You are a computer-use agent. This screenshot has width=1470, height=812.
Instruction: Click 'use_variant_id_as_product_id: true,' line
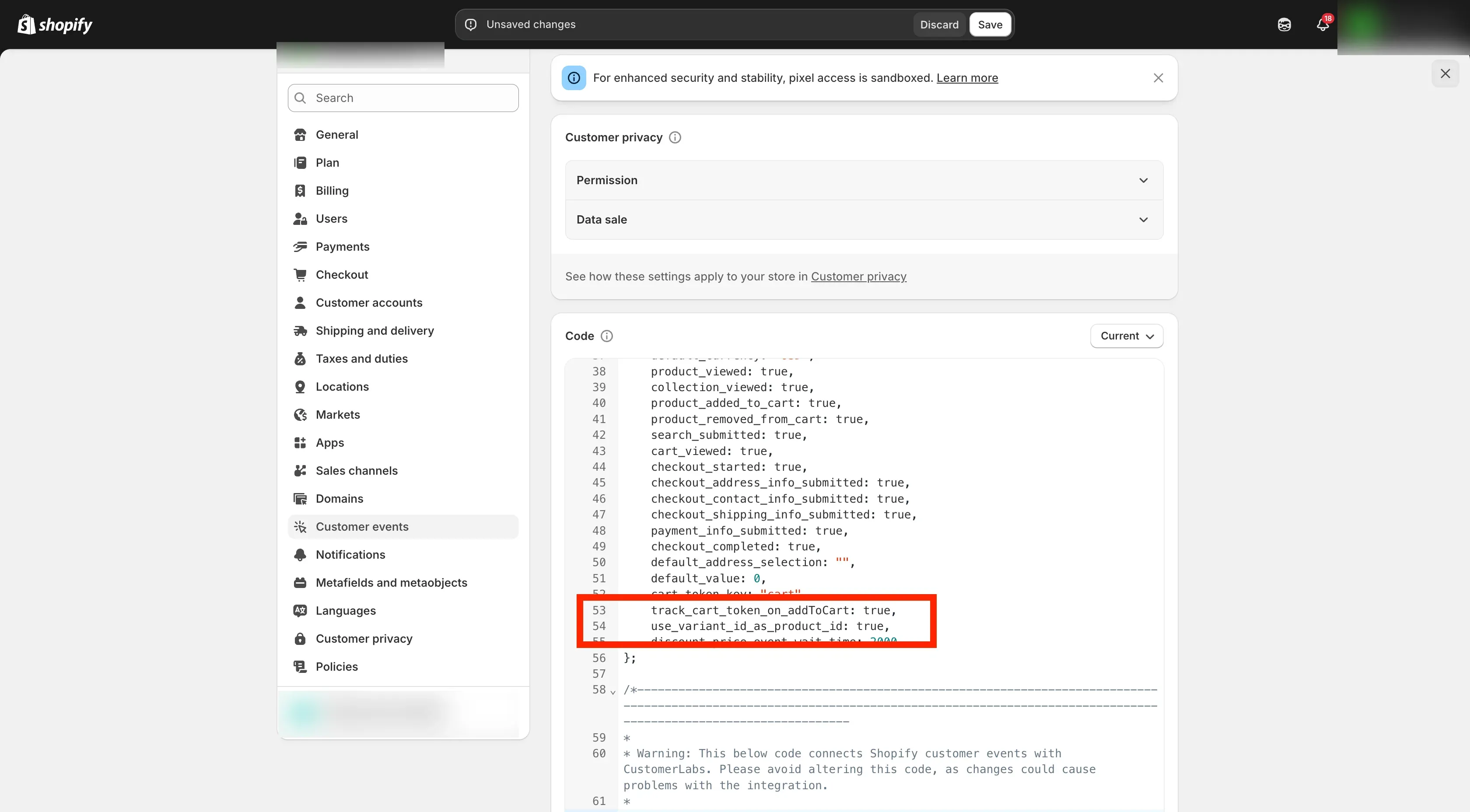click(770, 626)
